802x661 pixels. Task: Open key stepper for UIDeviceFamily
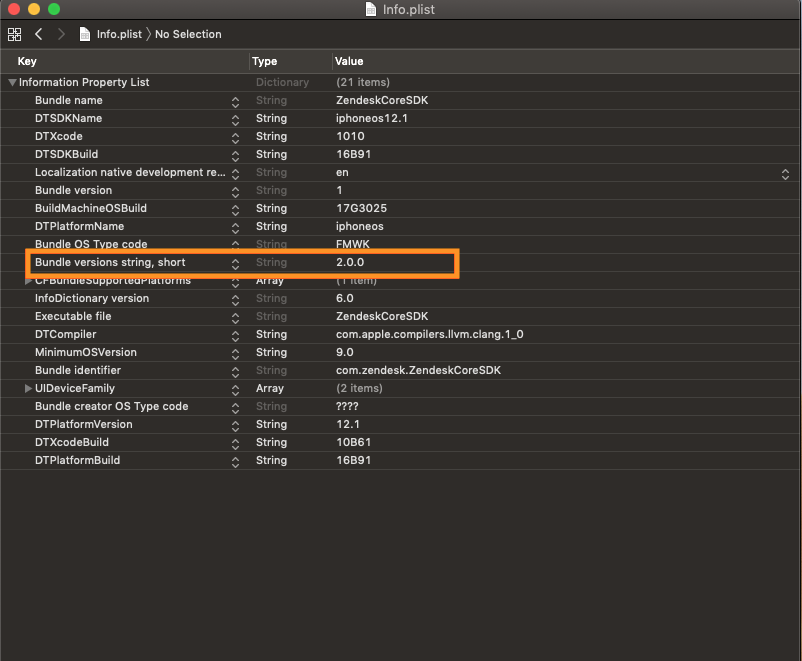235,390
